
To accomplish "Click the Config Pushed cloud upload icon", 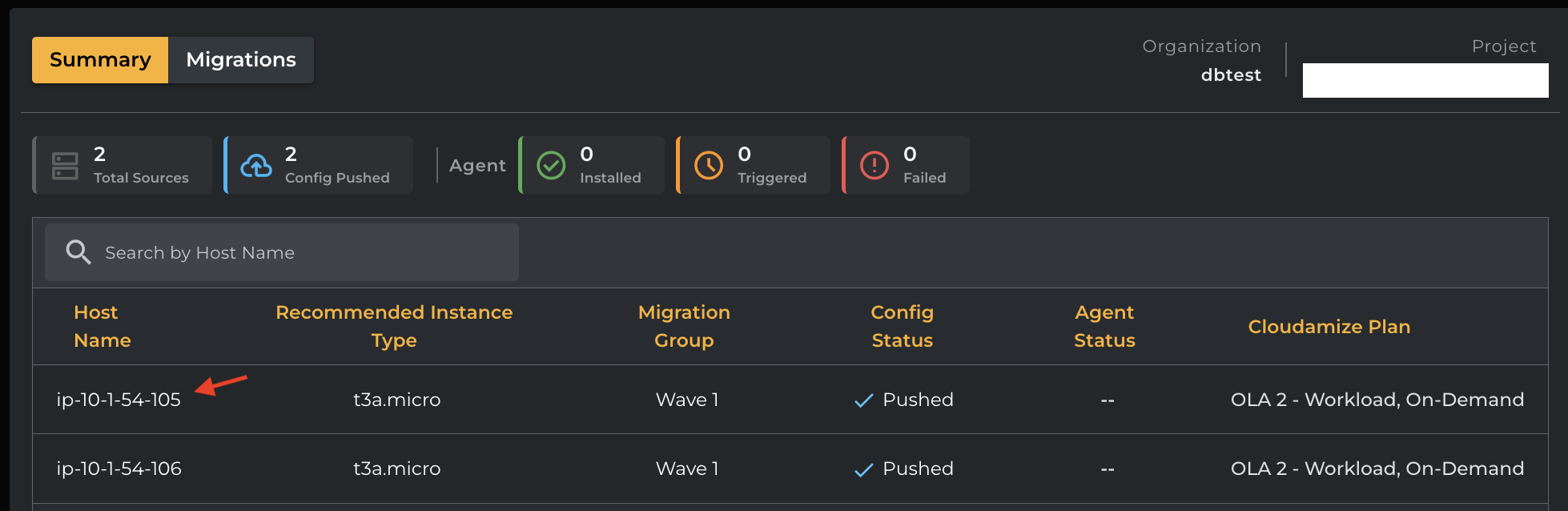I will (256, 166).
